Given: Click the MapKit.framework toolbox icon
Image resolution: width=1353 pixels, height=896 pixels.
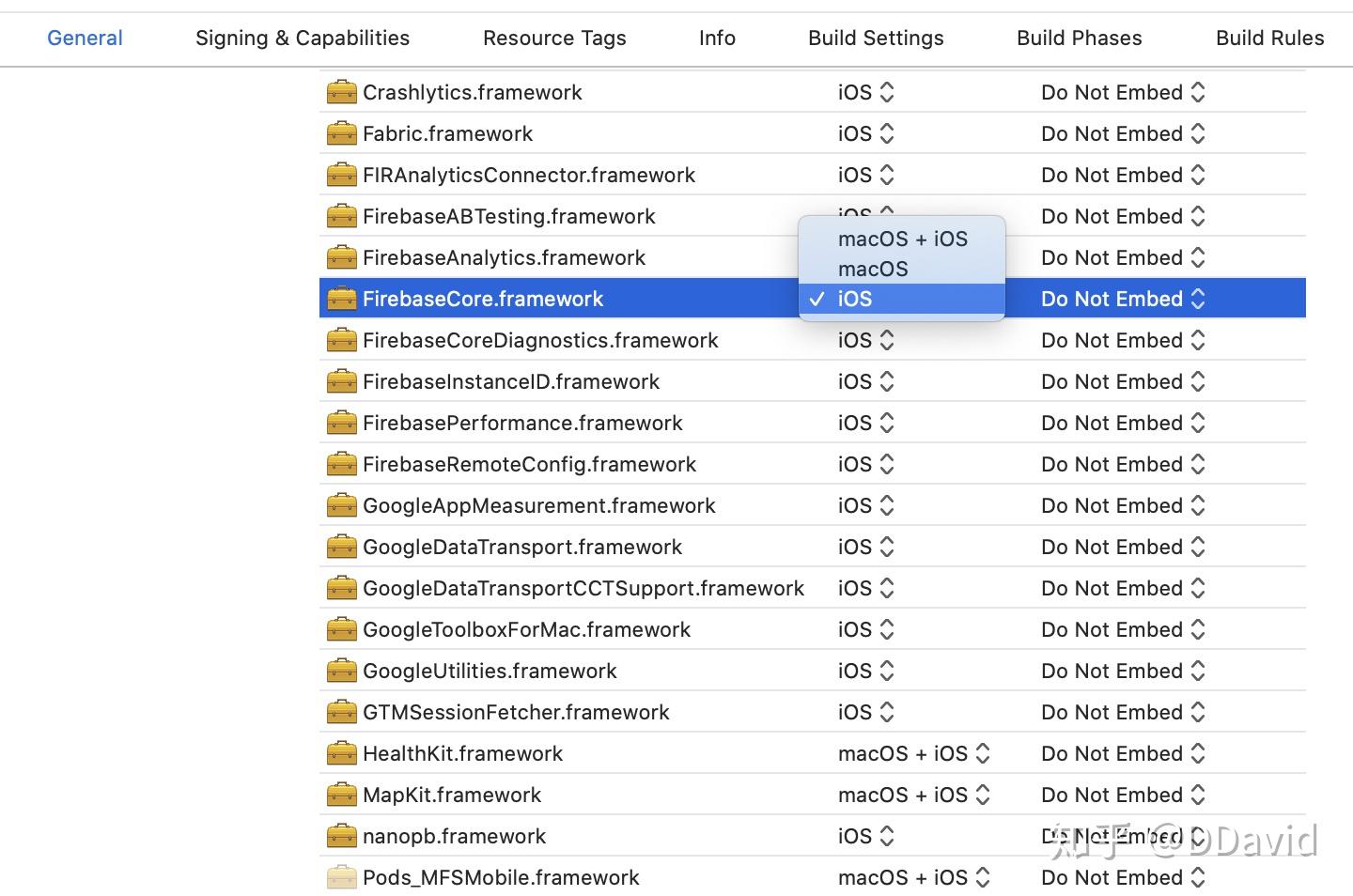Looking at the screenshot, I should tap(341, 795).
